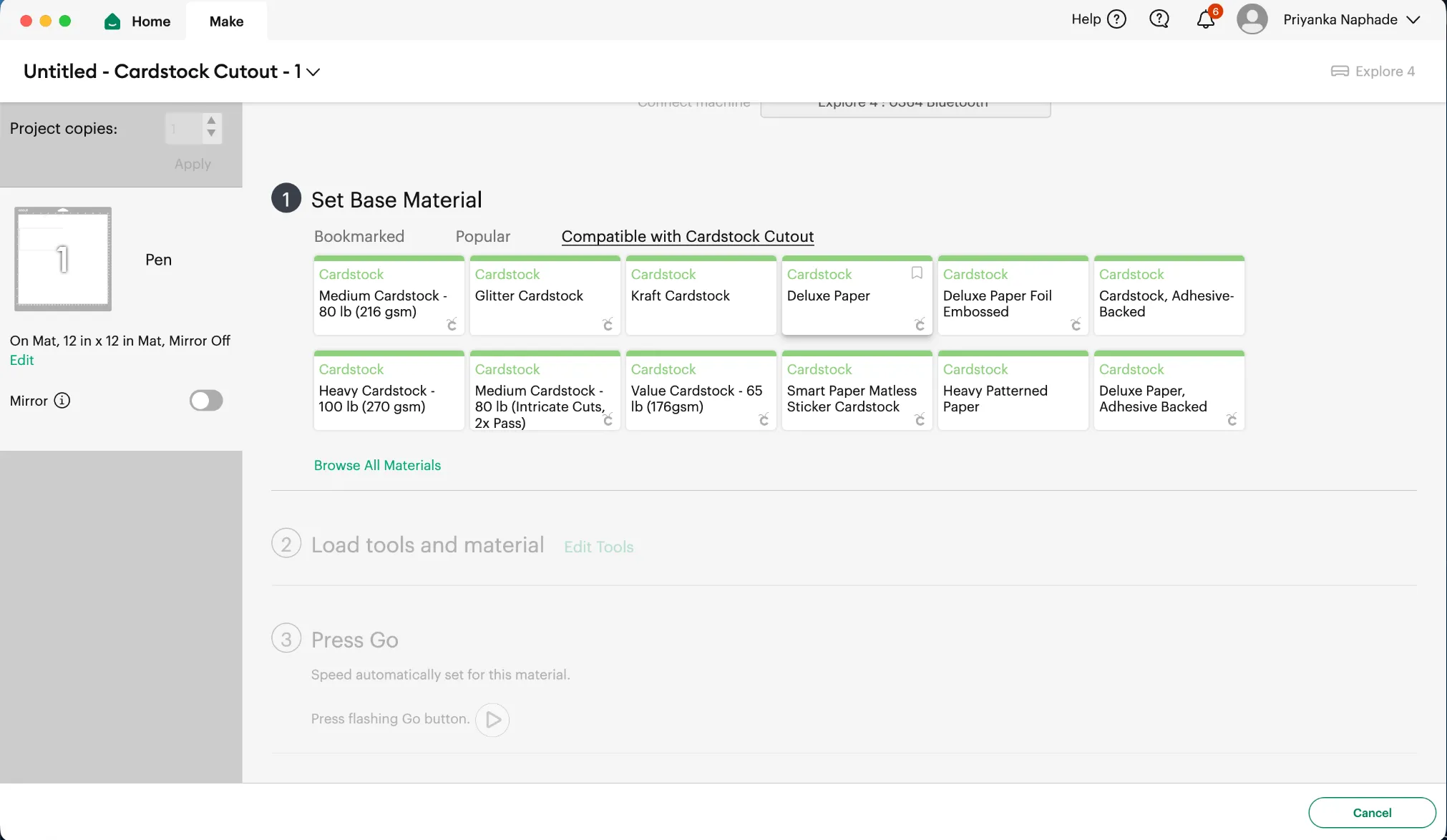
Task: Select Cardstock, Adhesive-Backed material
Action: pos(1169,296)
